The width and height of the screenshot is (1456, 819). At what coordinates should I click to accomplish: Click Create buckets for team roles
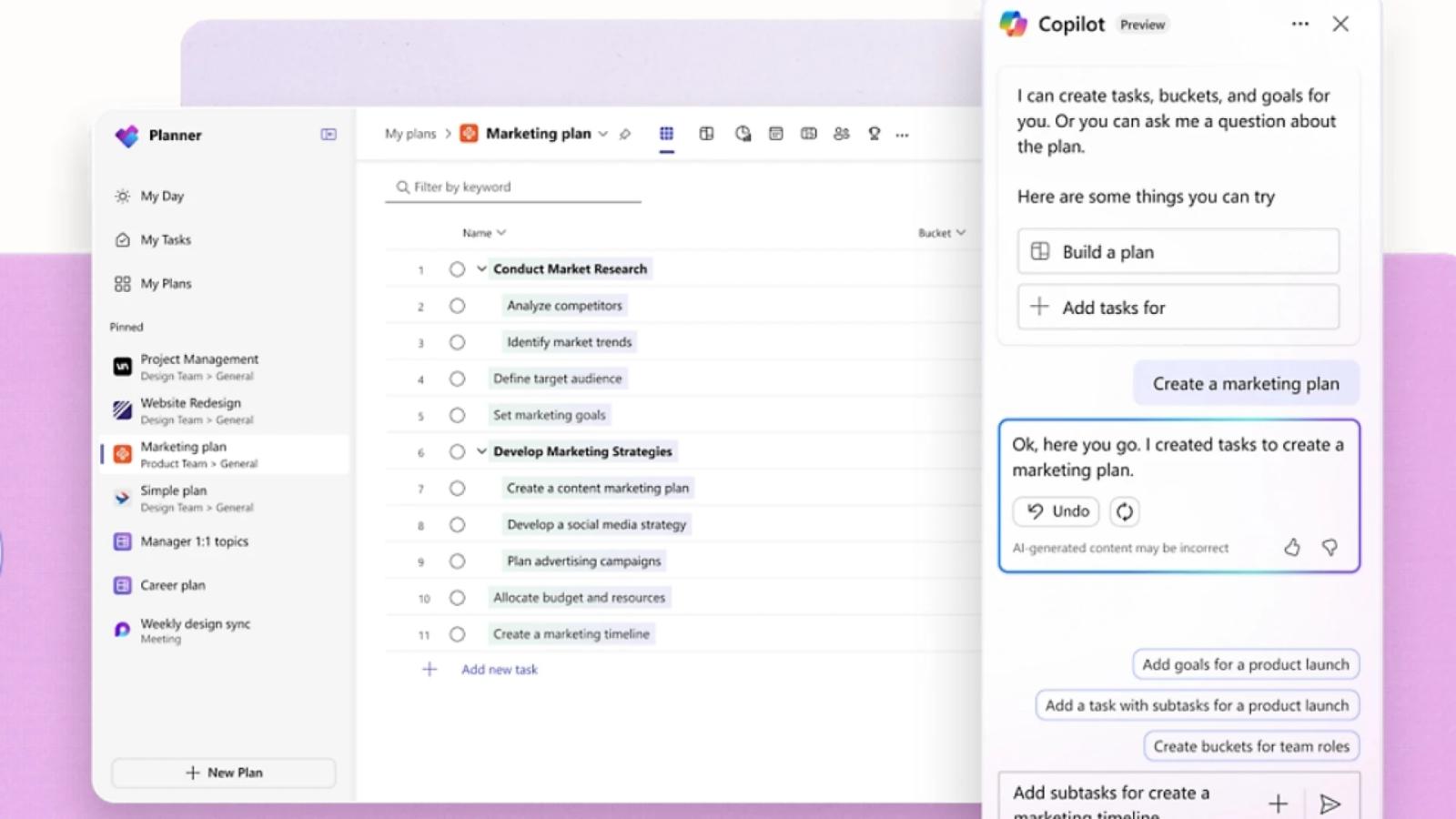1251,746
